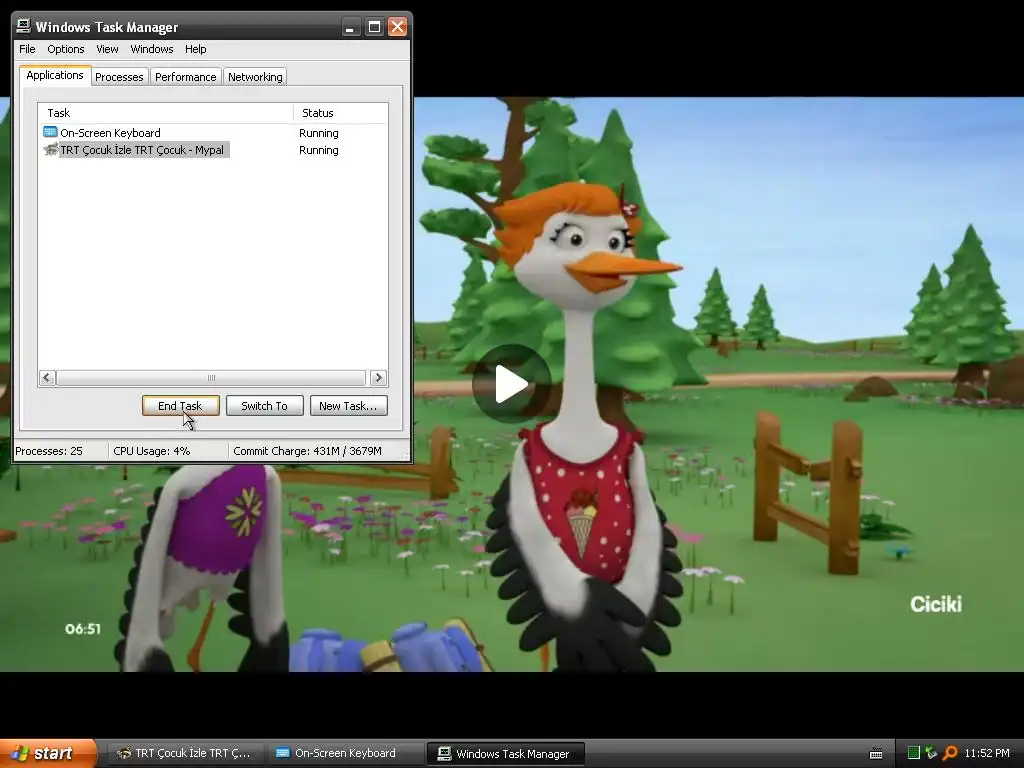Play the paused video with center play button
The image size is (1024, 768).
[x=511, y=384]
